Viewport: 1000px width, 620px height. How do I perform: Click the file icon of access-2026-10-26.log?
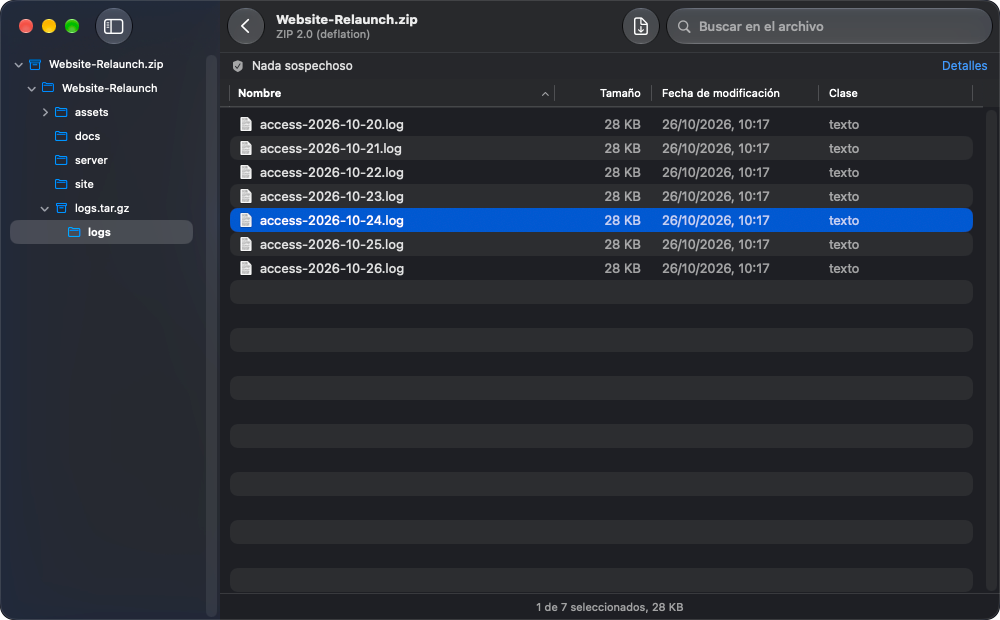(246, 269)
